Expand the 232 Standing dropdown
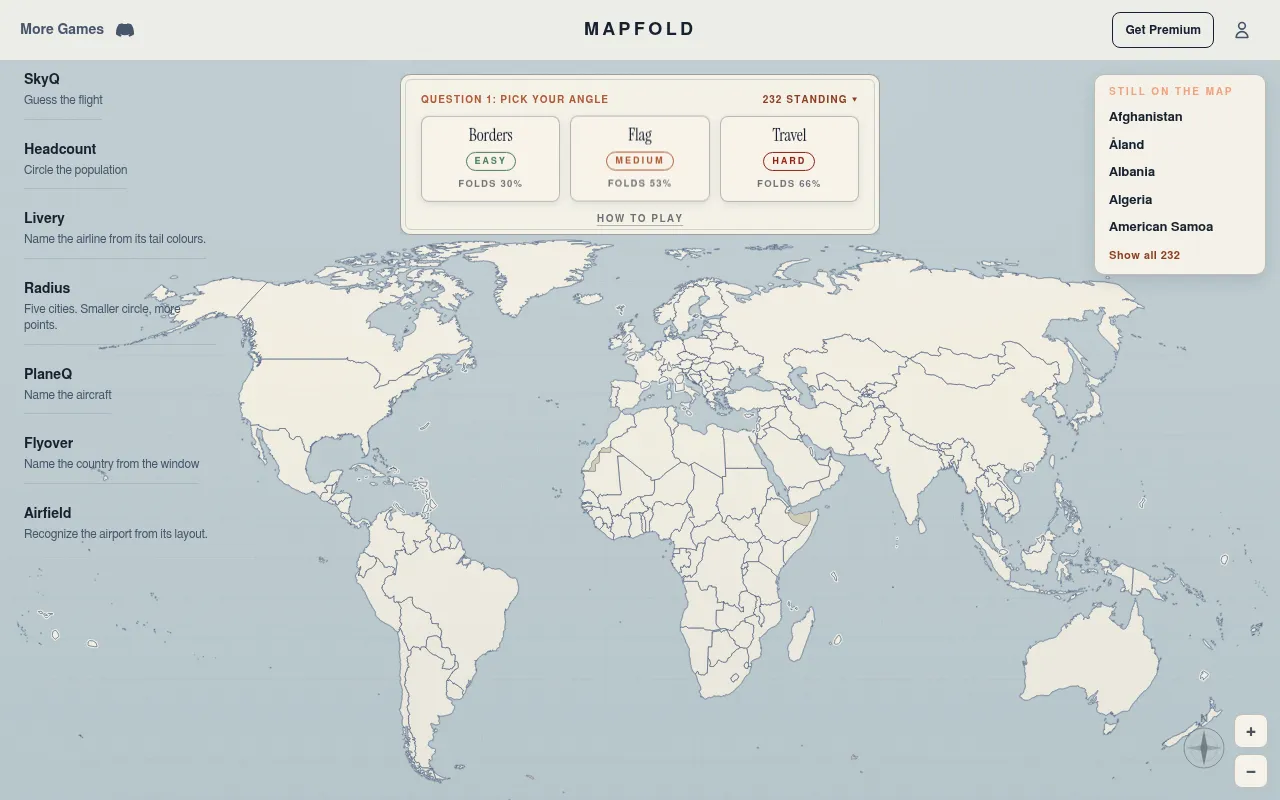The image size is (1280, 800). pos(810,99)
